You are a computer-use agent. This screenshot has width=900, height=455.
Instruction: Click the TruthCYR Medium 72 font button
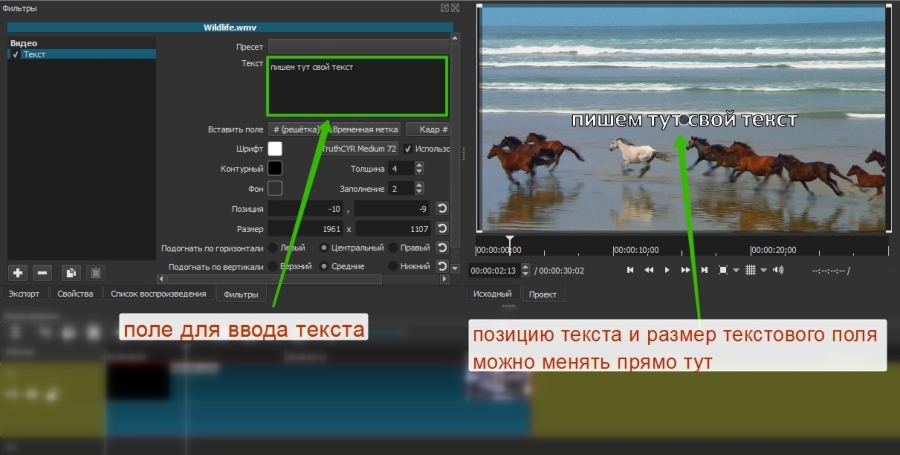point(359,149)
